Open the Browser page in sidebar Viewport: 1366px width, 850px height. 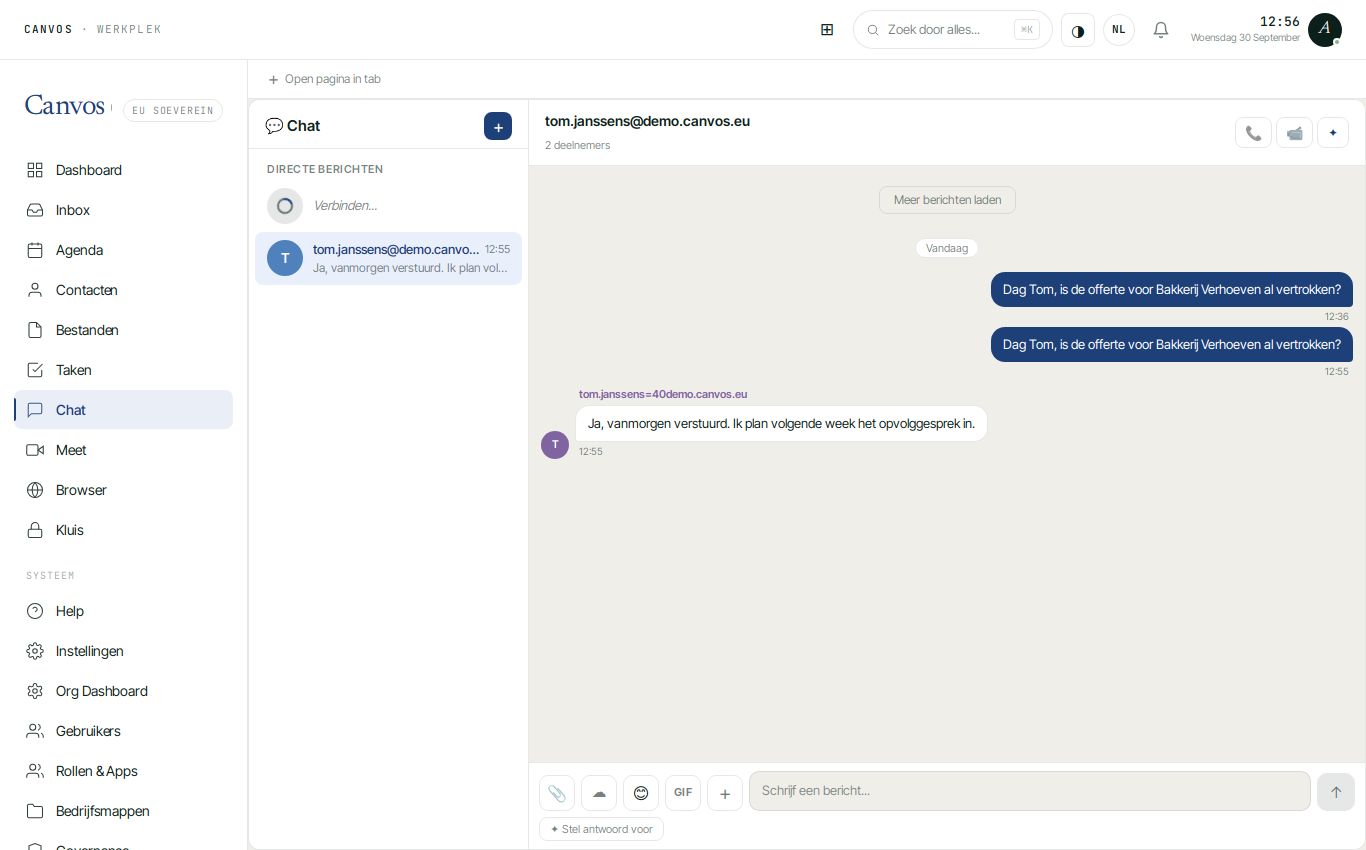tap(124, 490)
